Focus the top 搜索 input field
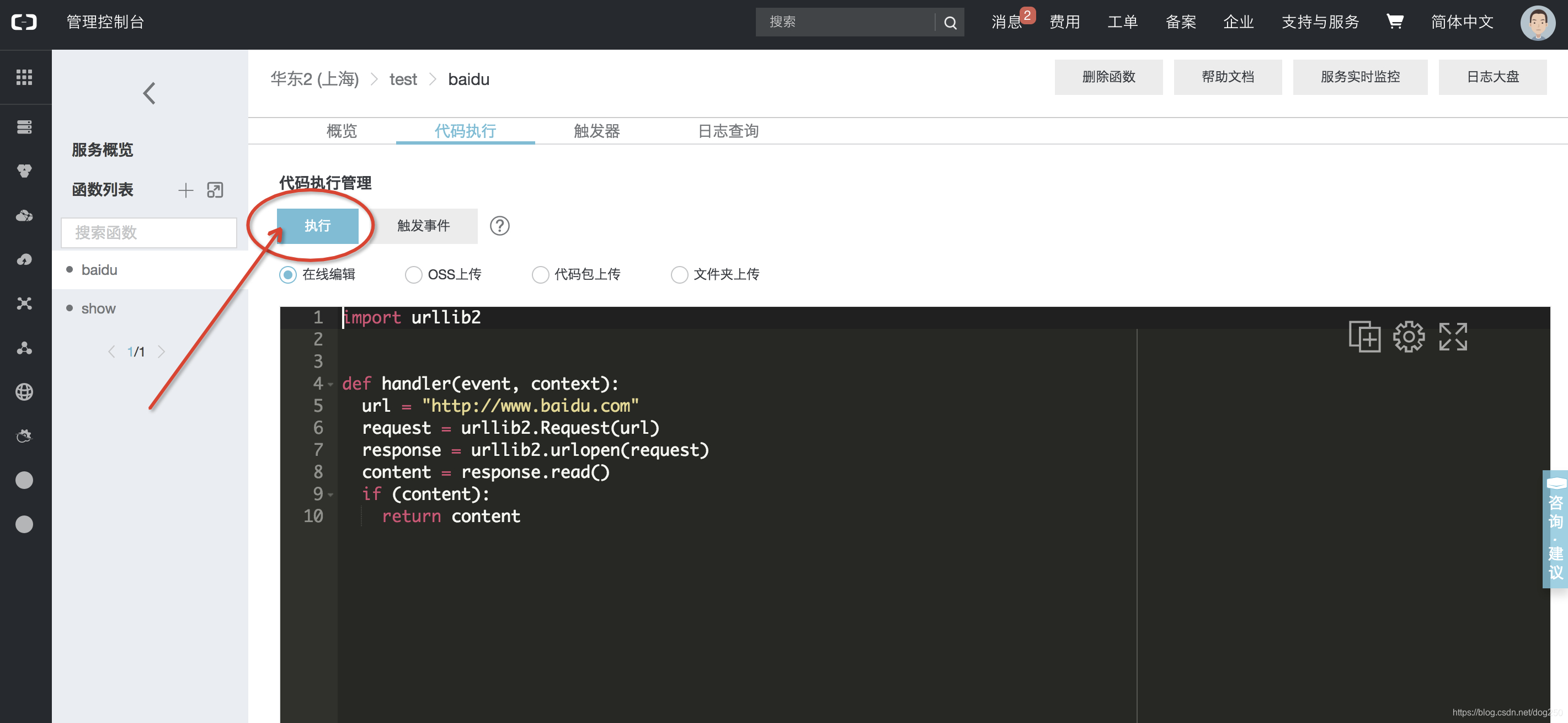This screenshot has width=1568, height=723. 845,23
